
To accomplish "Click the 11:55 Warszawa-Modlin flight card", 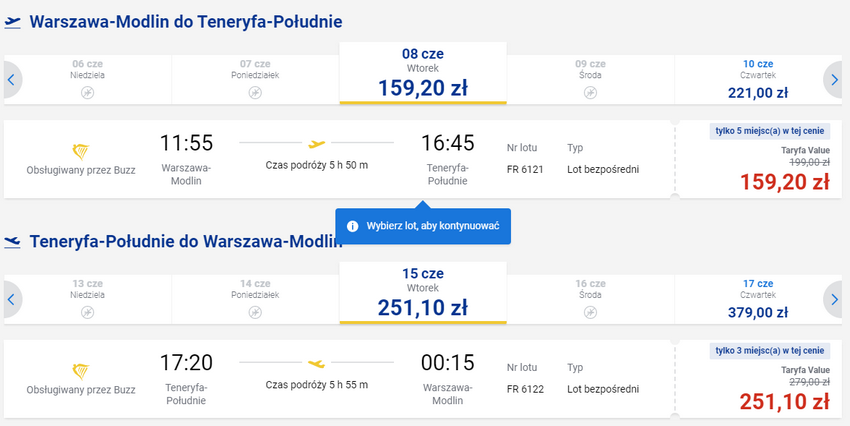I will [x=339, y=159].
